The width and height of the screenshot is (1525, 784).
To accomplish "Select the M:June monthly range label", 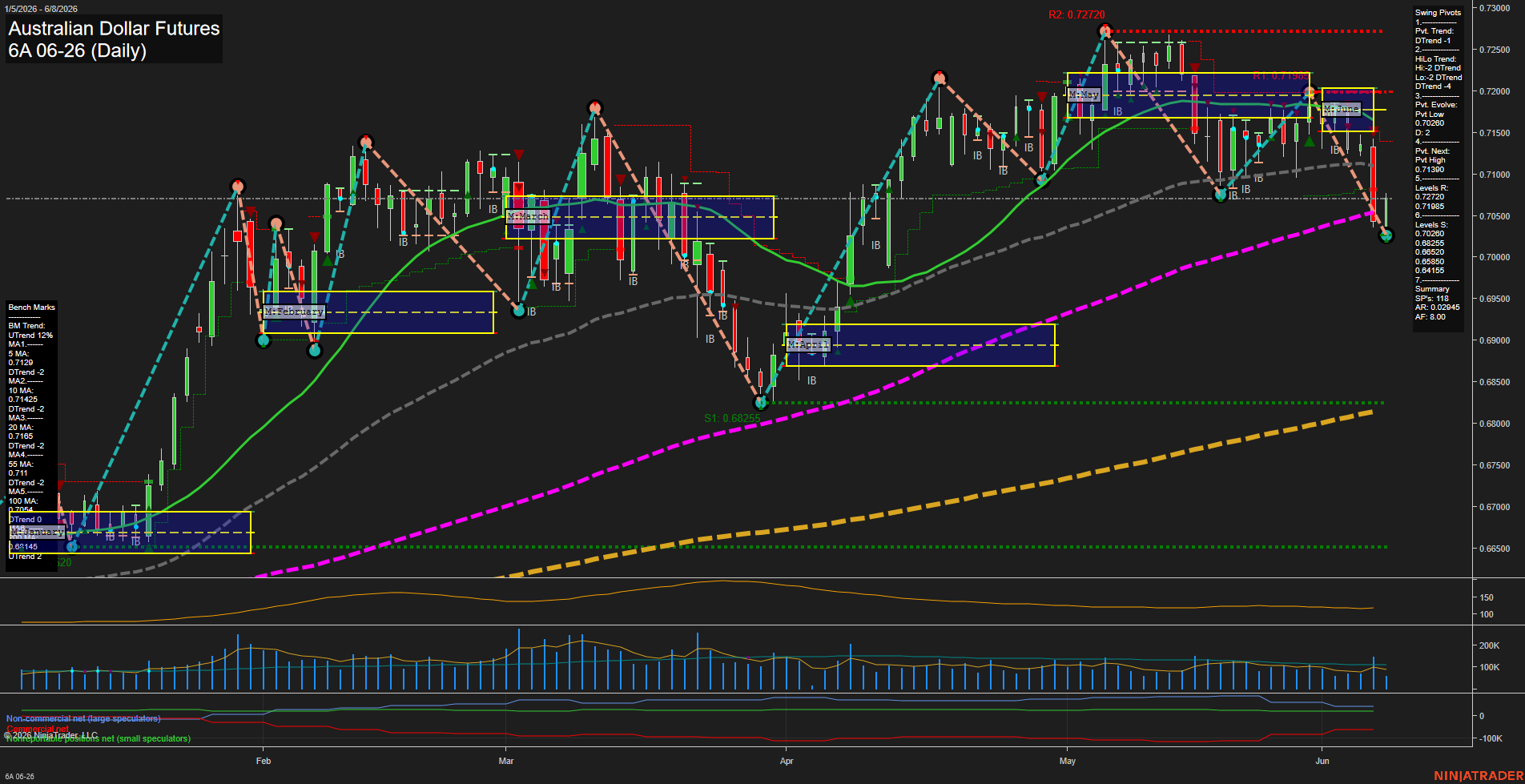I will 1342,109.
